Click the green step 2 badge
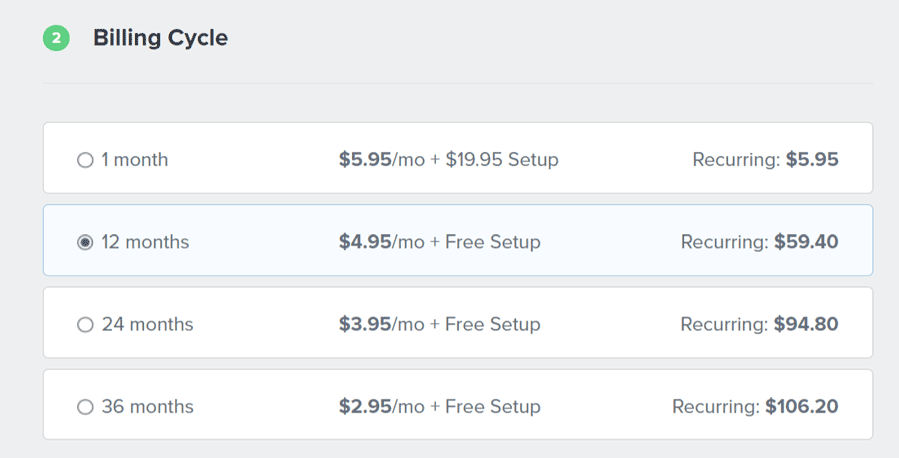Image resolution: width=899 pixels, height=458 pixels. pos(56,39)
